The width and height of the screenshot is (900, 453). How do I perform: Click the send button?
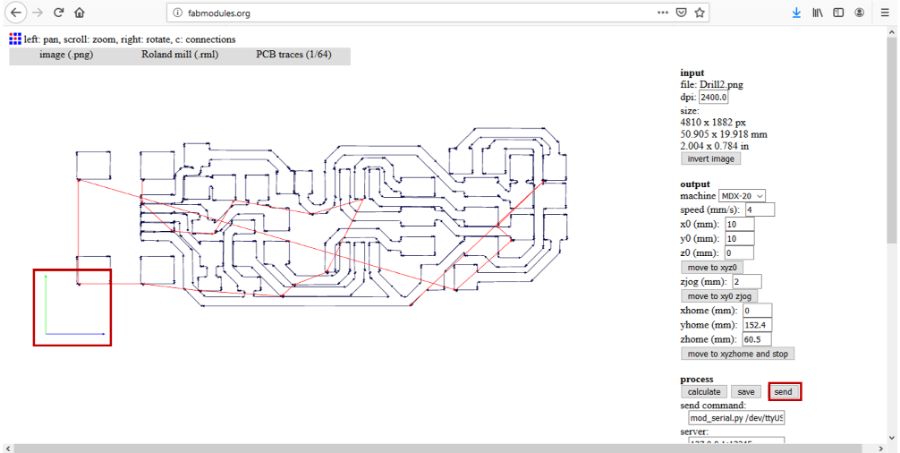783,392
